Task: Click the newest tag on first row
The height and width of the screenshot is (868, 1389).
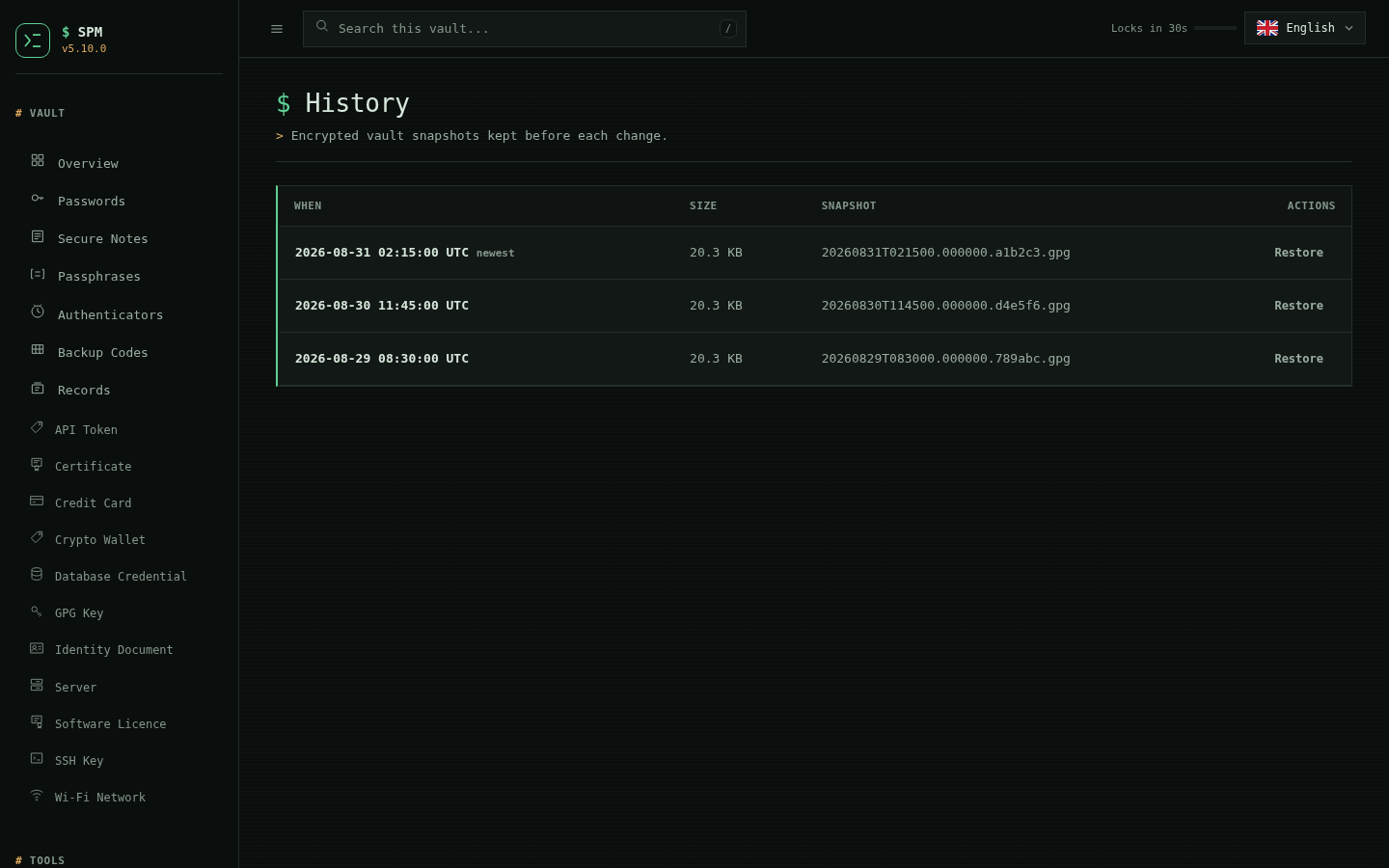Action: [496, 254]
